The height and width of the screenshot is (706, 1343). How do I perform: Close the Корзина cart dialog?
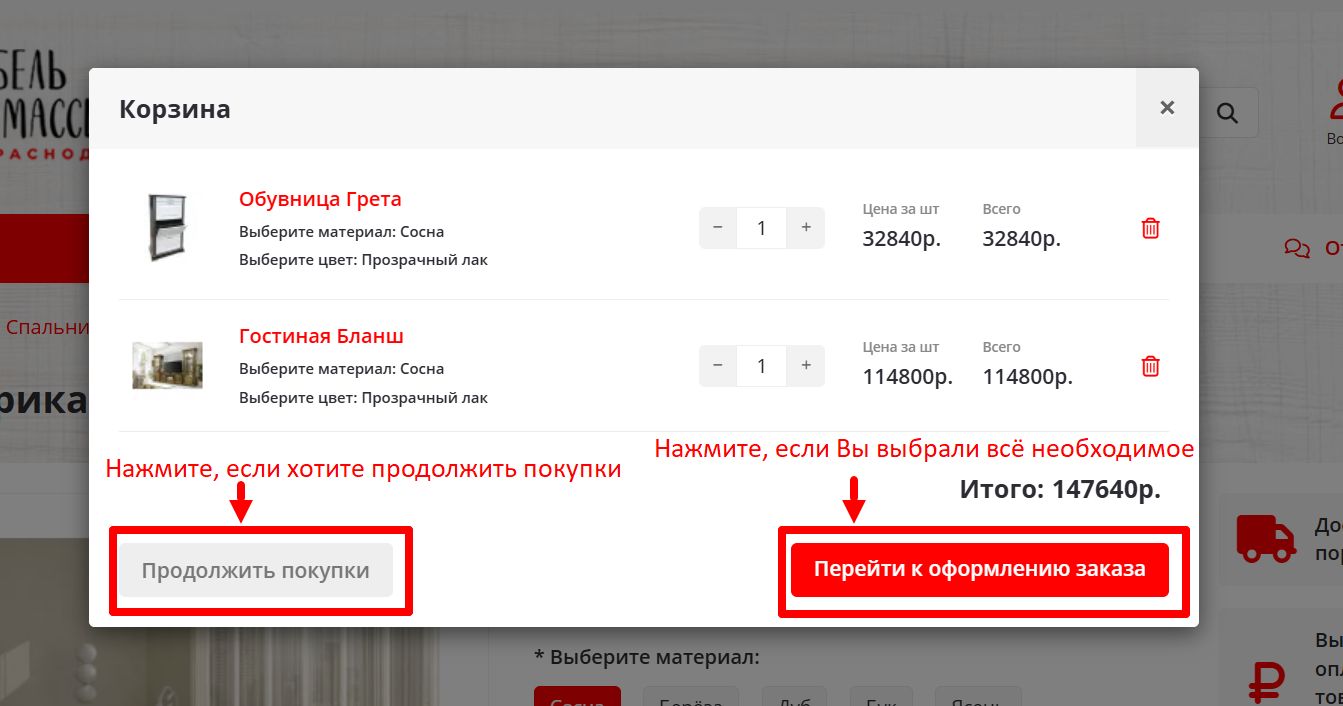[x=1167, y=108]
